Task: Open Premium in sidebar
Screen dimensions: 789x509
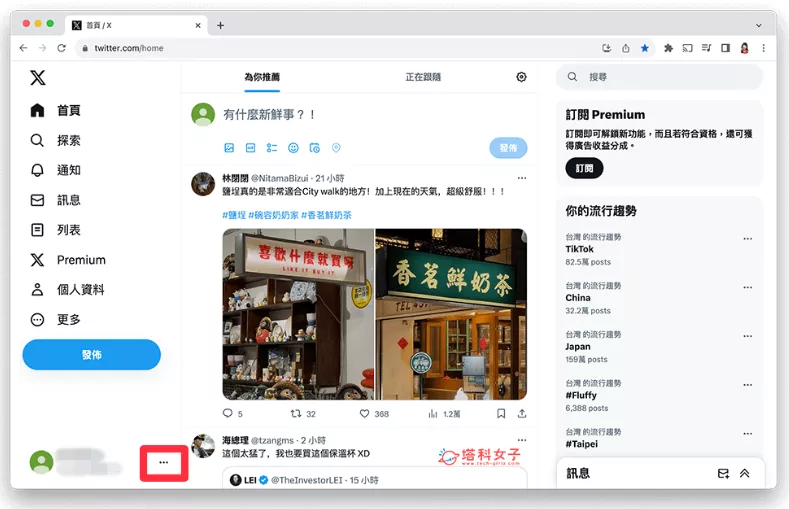Action: 68,260
